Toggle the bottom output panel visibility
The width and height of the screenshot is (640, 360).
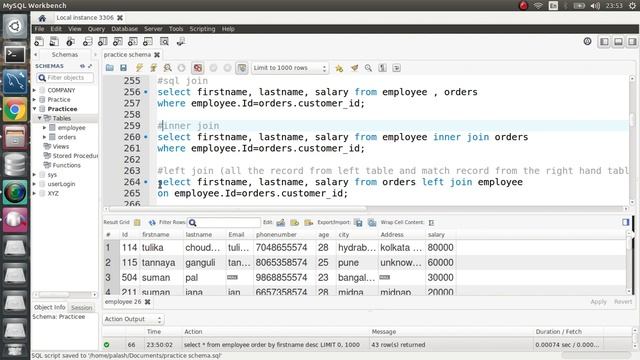click(x=618, y=42)
